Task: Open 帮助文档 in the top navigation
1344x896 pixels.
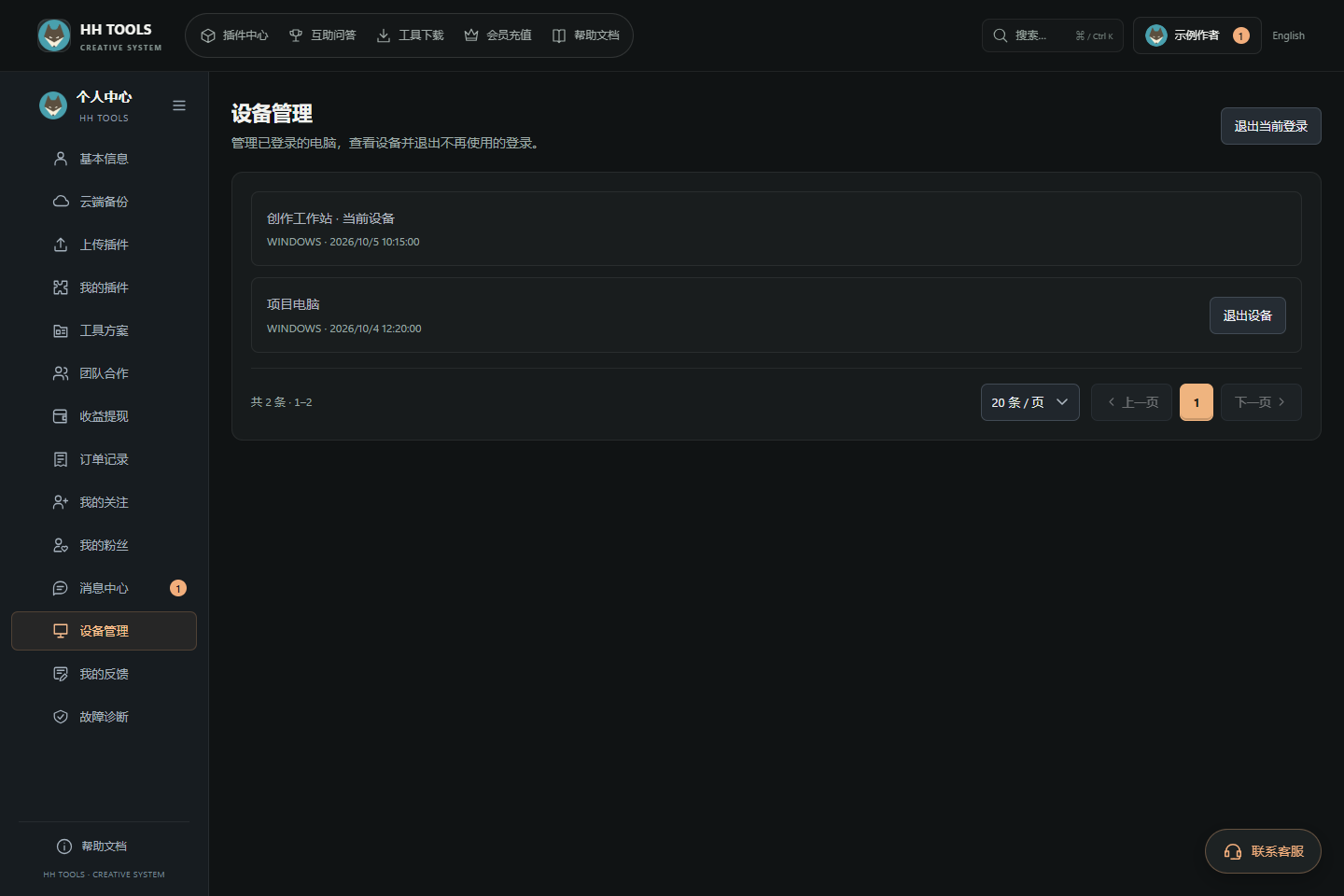Action: pyautogui.click(x=585, y=35)
